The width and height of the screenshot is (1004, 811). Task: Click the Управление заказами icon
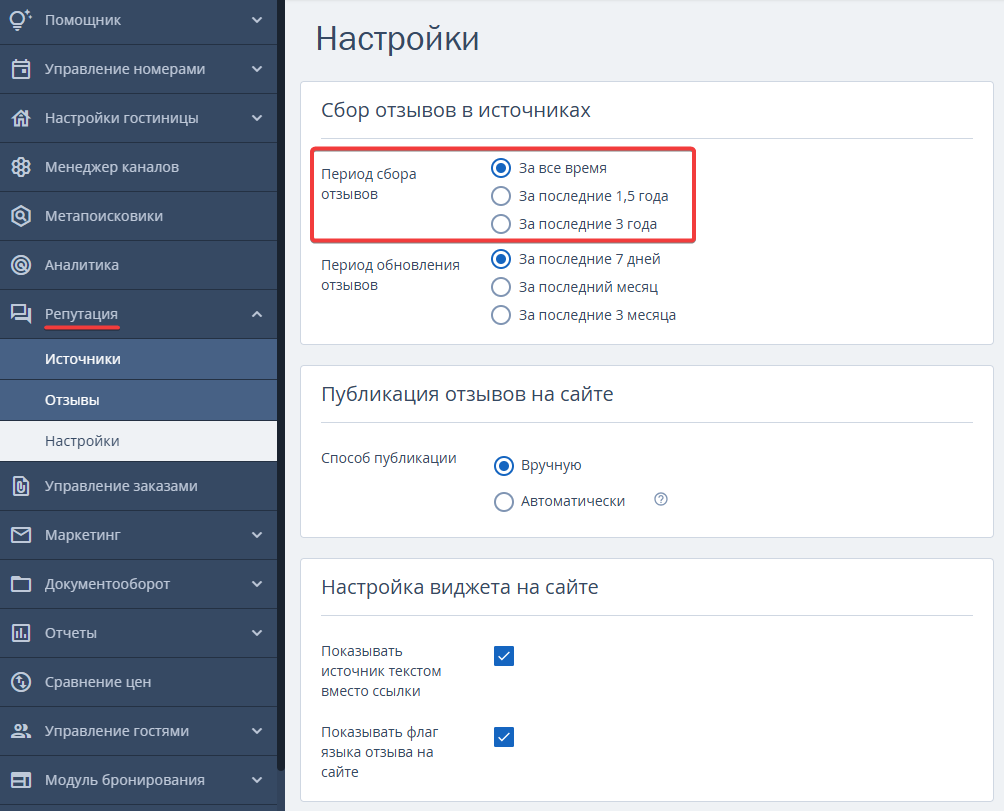pyautogui.click(x=21, y=486)
